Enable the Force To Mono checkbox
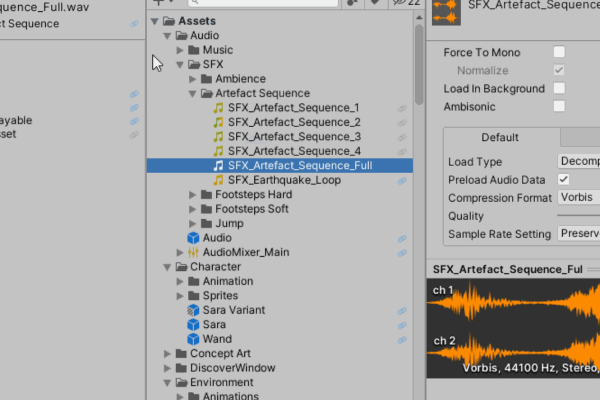Viewport: 600px width, 400px height. pyautogui.click(x=559, y=52)
